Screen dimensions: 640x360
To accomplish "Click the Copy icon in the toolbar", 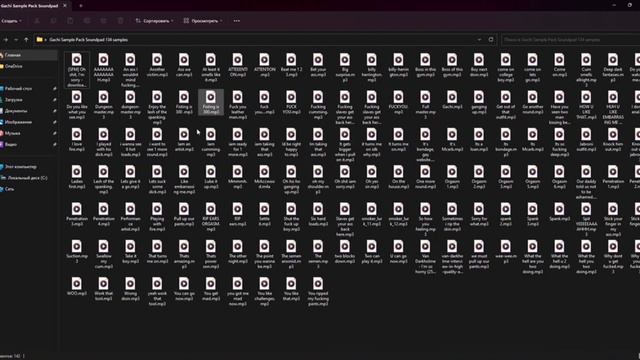I will [53, 21].
